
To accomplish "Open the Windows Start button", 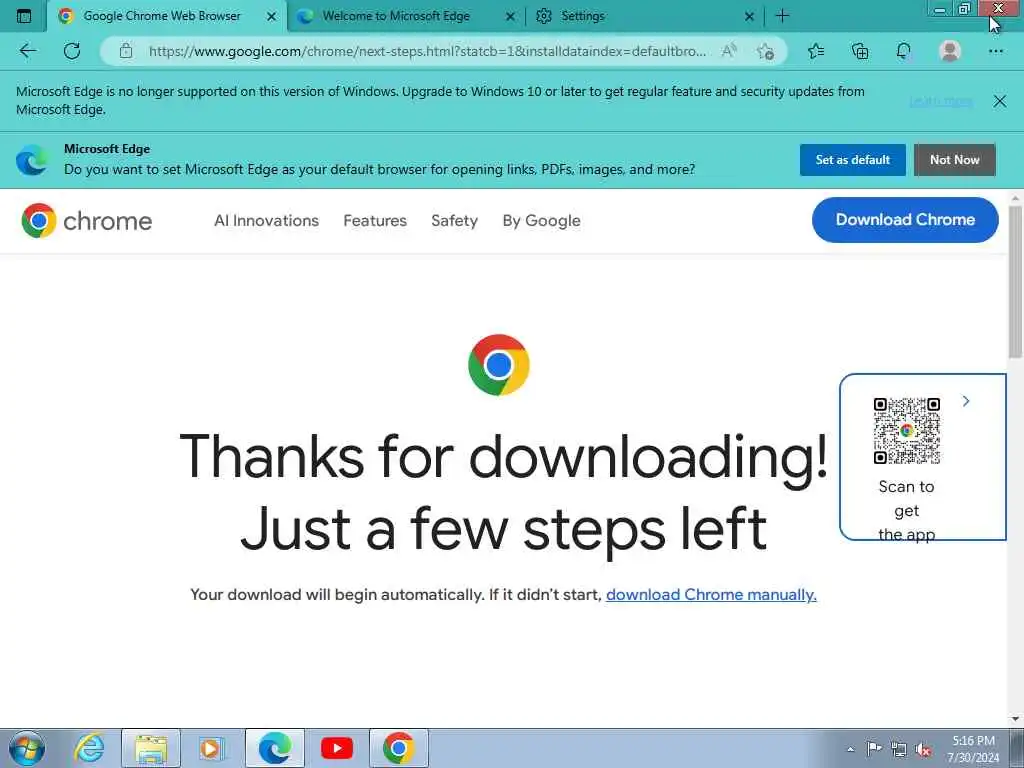I will pos(26,748).
